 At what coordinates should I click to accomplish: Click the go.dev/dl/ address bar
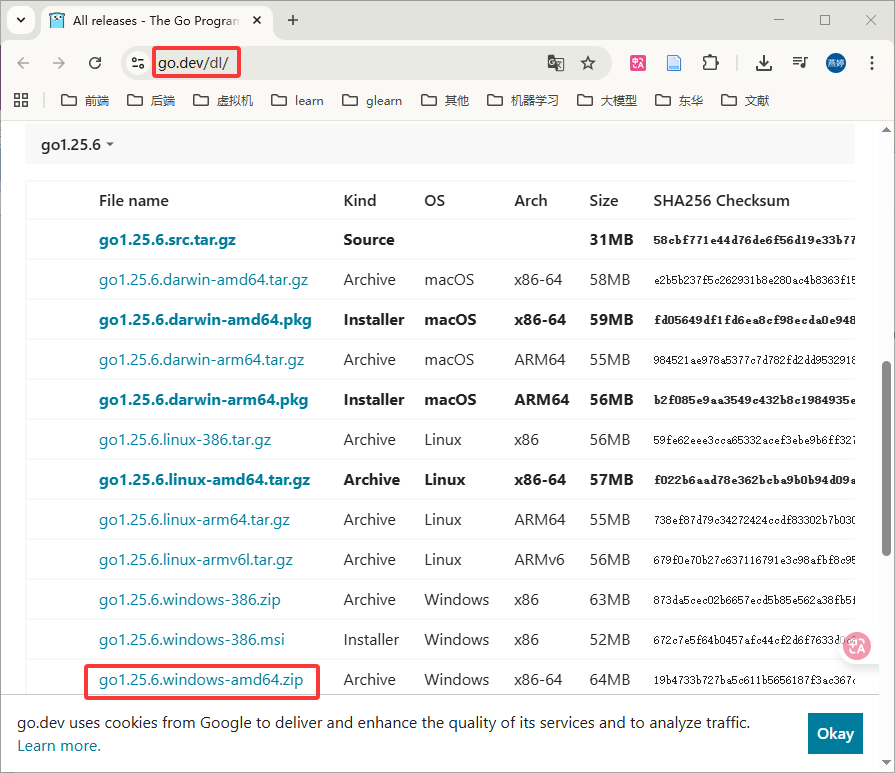tap(340, 63)
